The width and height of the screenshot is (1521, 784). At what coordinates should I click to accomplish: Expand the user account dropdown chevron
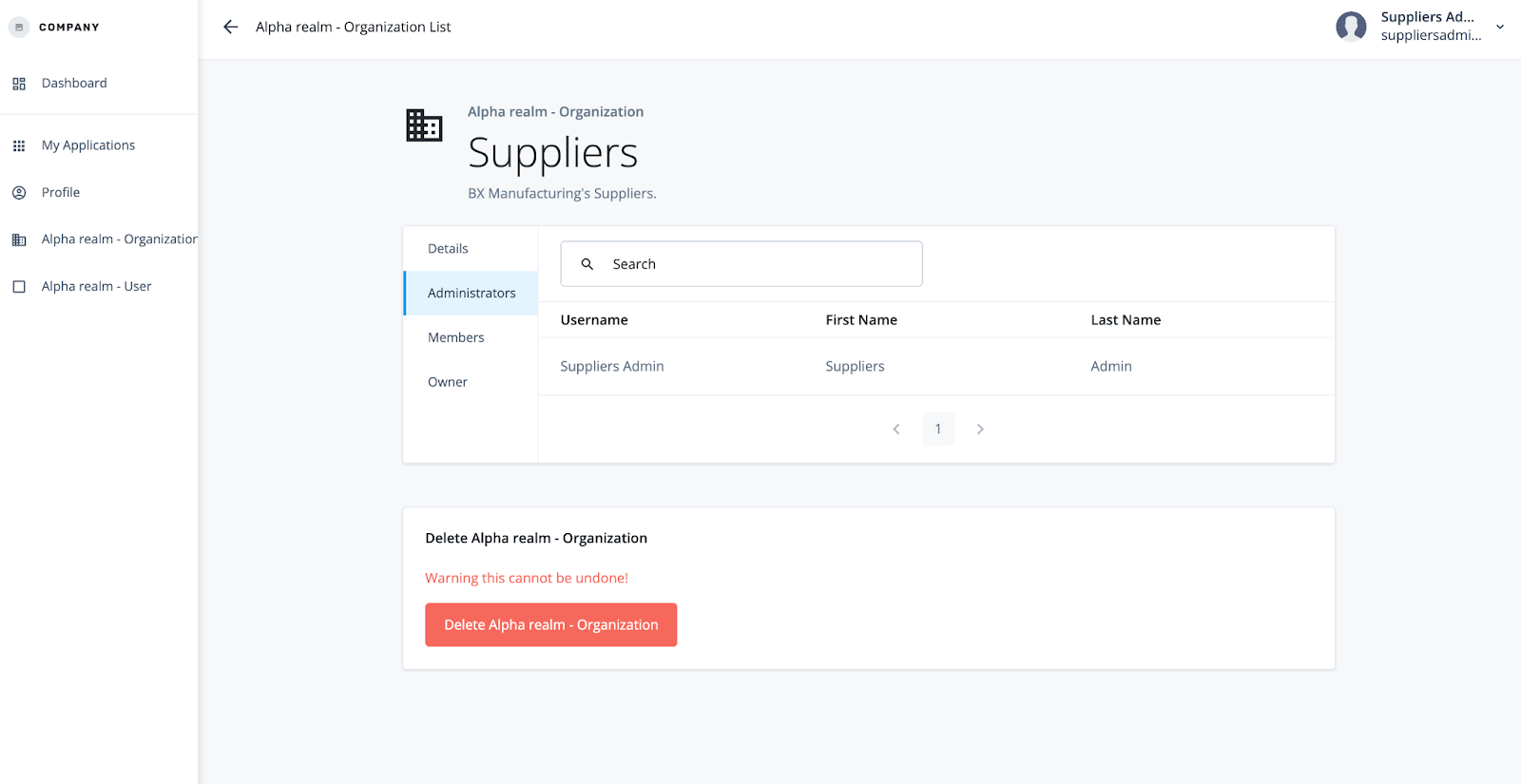(x=1500, y=27)
